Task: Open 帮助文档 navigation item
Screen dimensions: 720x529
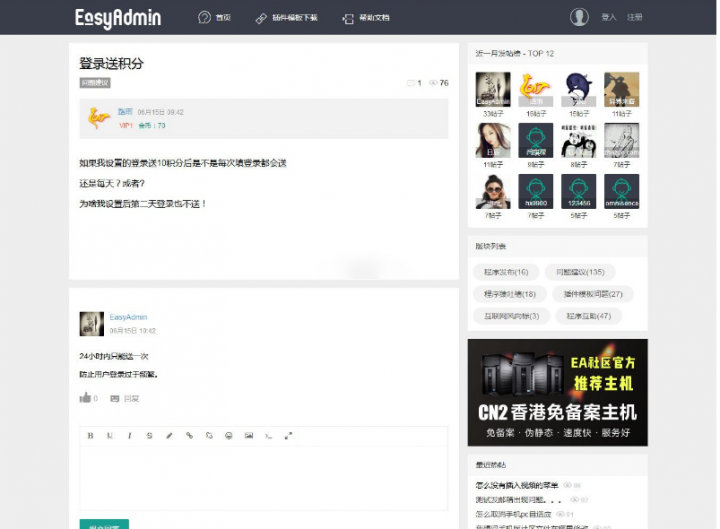Action: pyautogui.click(x=374, y=18)
